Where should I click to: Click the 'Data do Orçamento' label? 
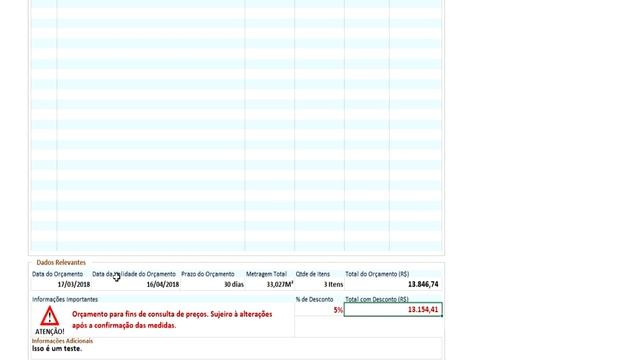(58, 274)
